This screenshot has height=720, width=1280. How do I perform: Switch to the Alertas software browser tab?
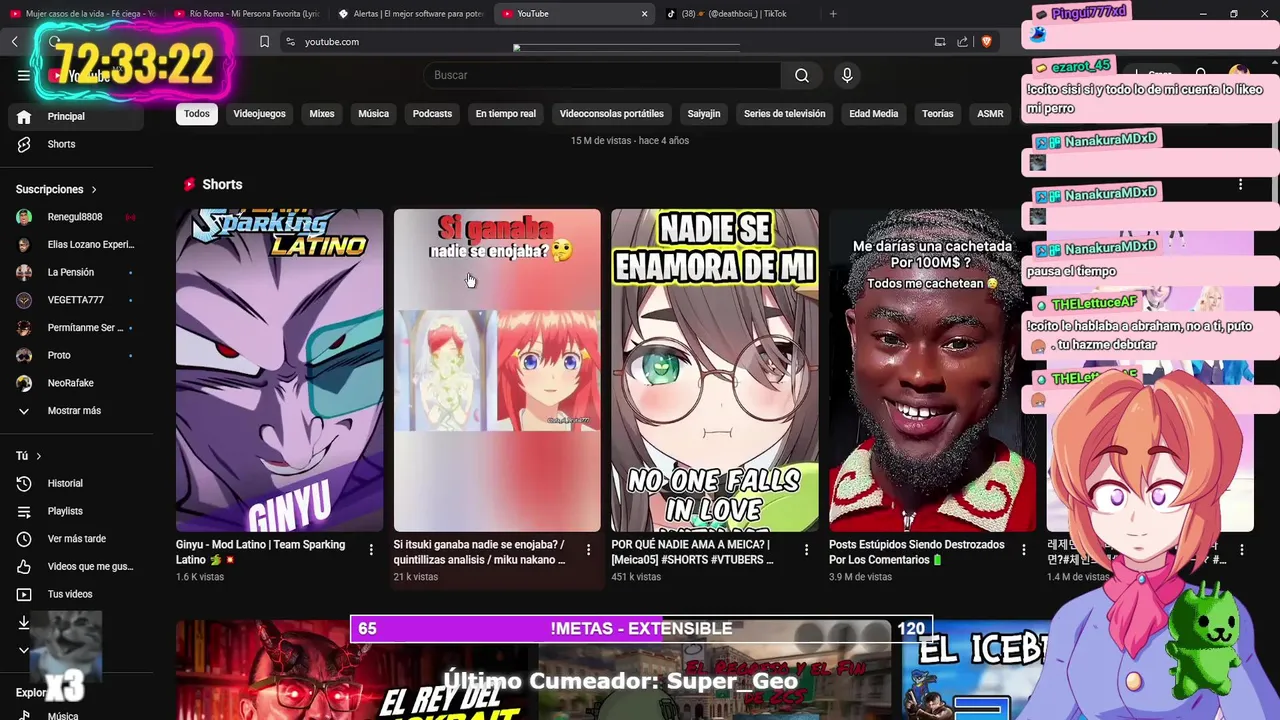[410, 14]
